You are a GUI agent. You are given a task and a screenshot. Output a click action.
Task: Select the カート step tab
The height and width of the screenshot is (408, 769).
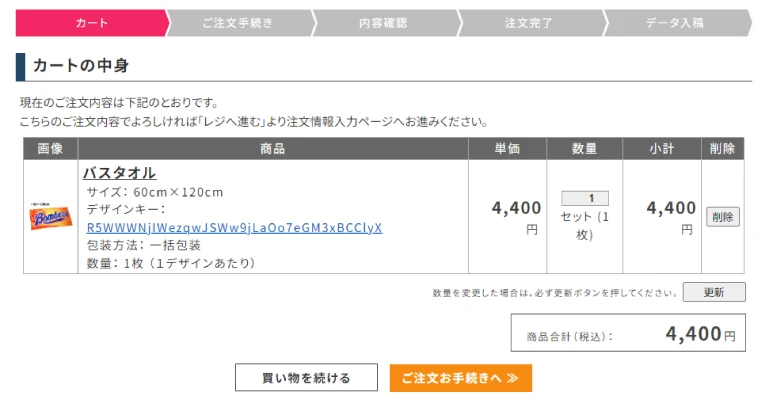coord(91,23)
